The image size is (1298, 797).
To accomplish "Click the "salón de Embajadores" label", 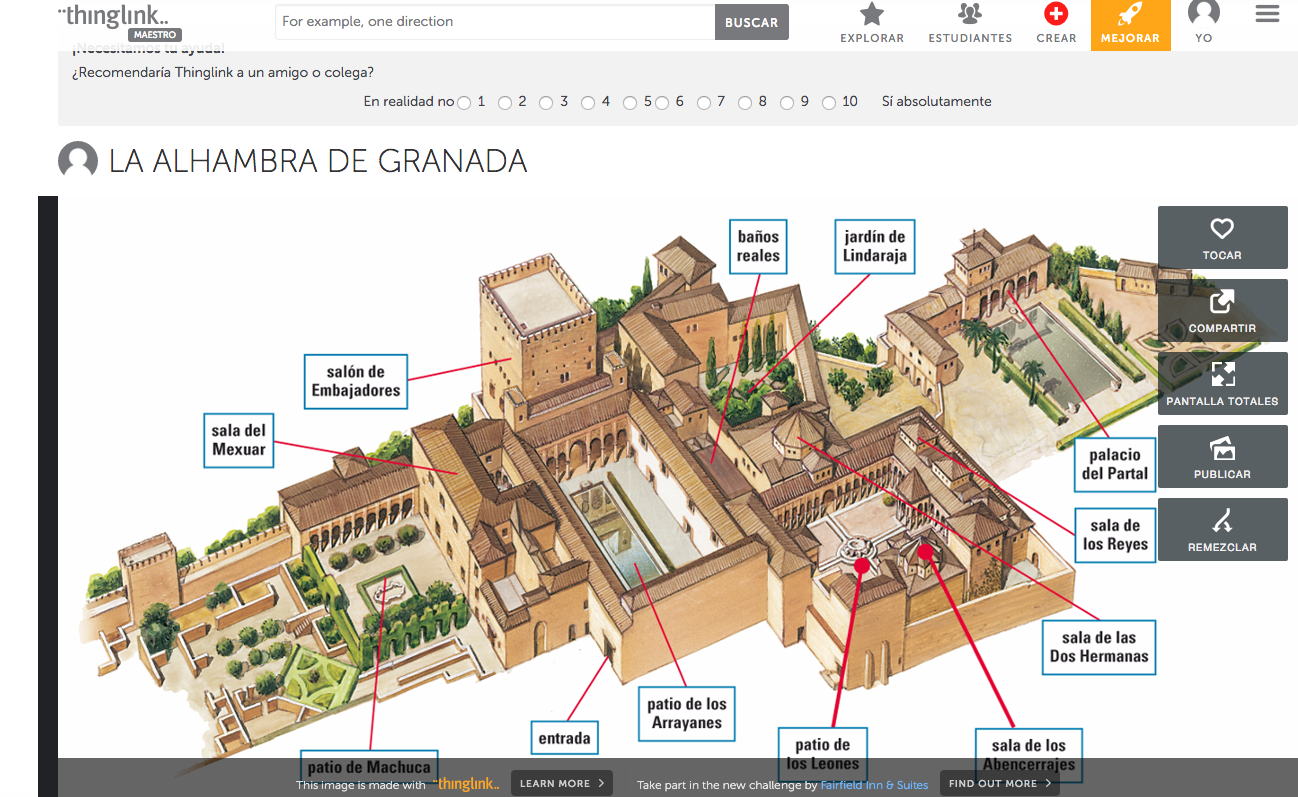I will click(x=356, y=381).
